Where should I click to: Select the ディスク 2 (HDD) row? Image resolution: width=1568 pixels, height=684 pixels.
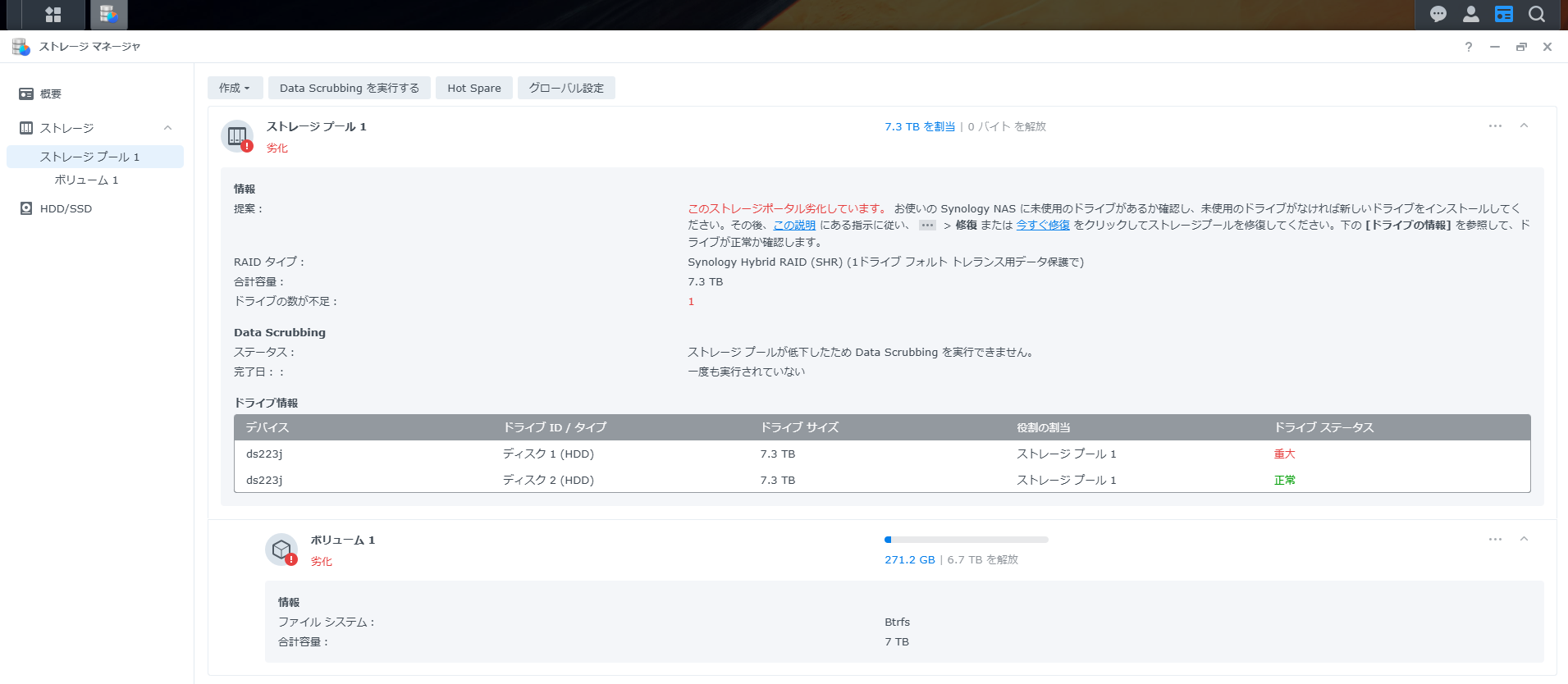882,480
